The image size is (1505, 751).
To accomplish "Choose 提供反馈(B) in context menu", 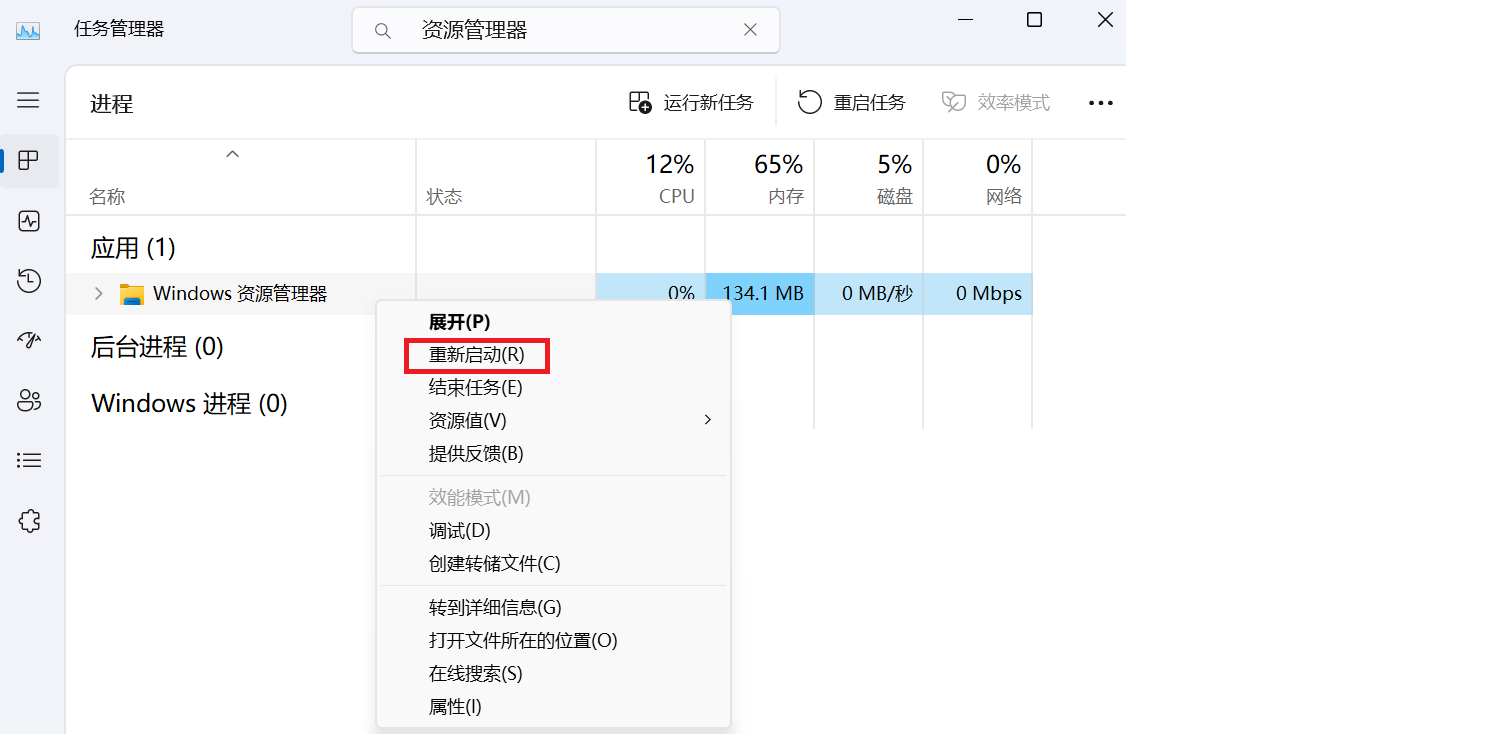I will point(476,454).
